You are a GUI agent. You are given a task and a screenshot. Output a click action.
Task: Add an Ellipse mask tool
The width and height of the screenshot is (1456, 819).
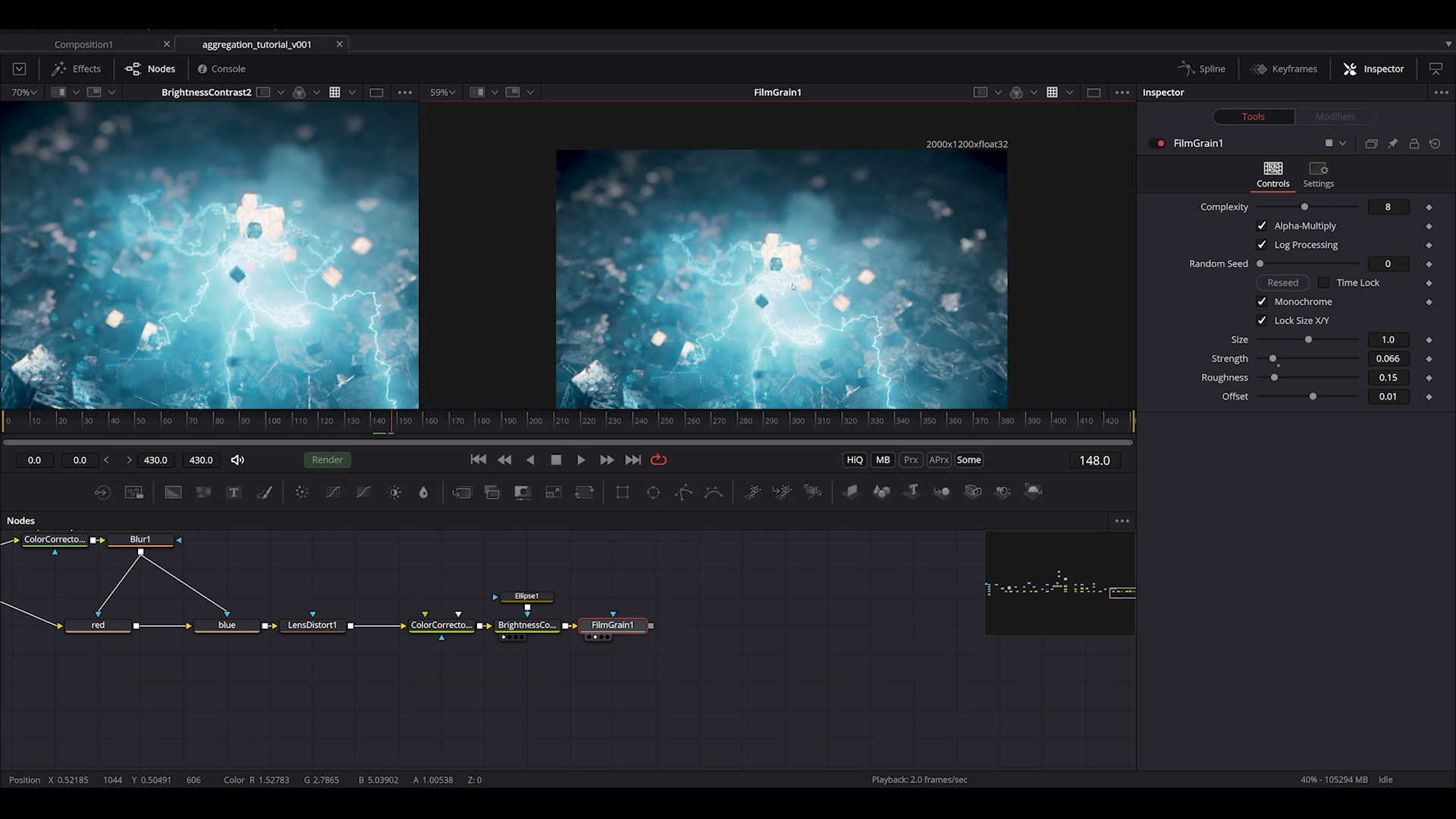[x=653, y=492]
